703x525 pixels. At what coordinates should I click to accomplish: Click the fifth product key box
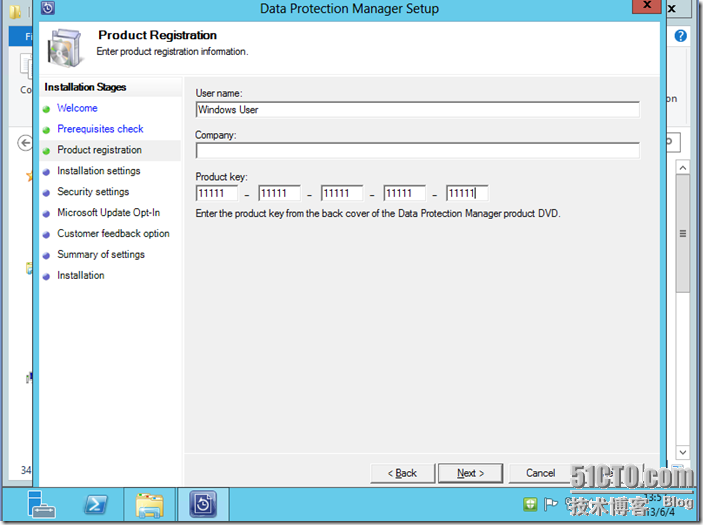[467, 193]
